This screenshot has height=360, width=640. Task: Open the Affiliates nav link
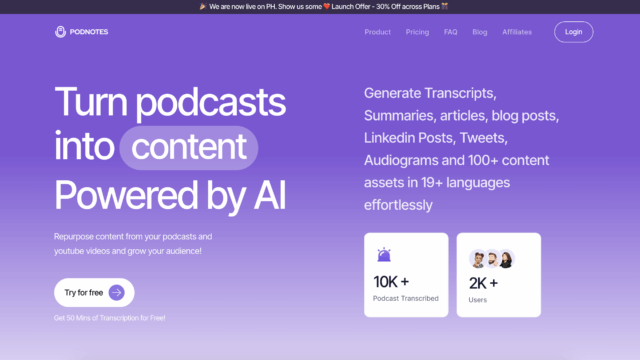(517, 32)
